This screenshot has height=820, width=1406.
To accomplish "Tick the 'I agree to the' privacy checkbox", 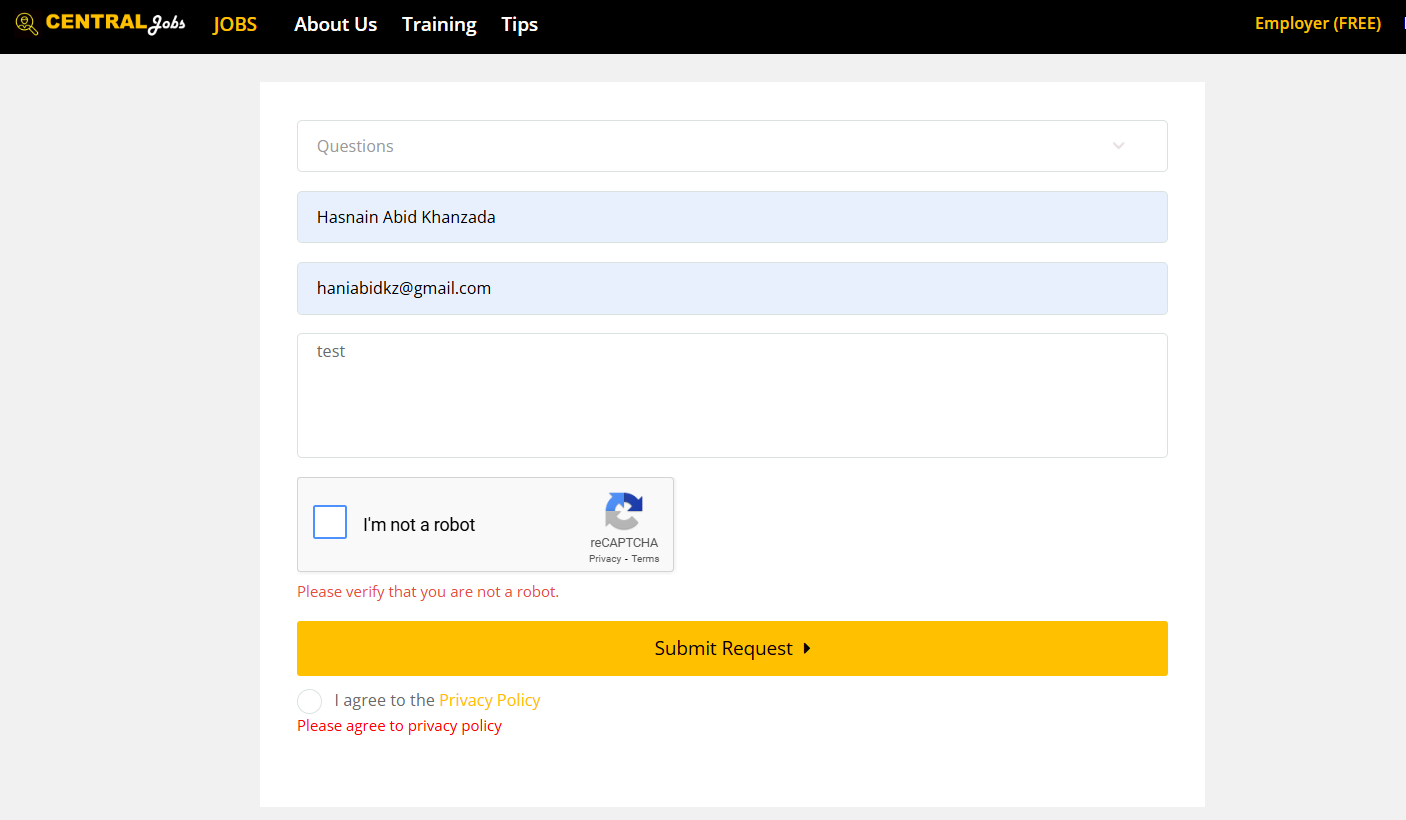I will tap(310, 701).
